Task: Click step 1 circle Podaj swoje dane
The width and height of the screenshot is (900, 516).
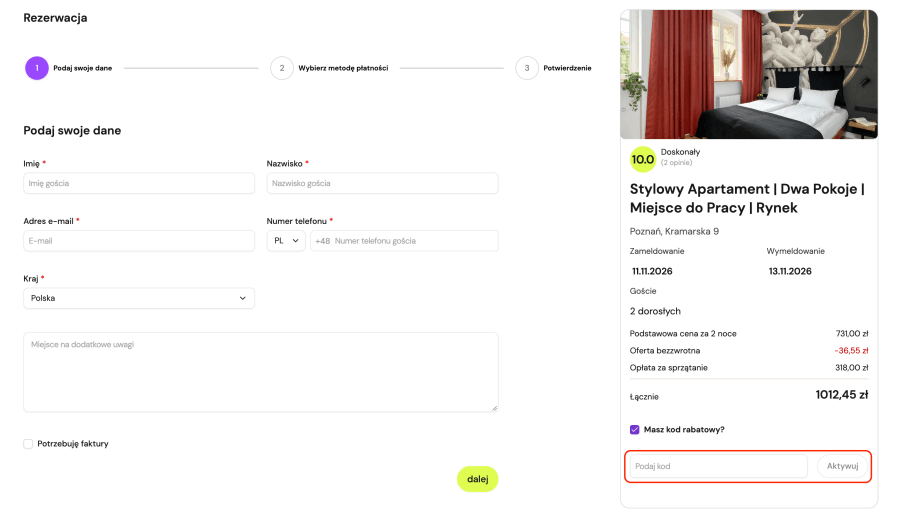Action: tap(37, 68)
